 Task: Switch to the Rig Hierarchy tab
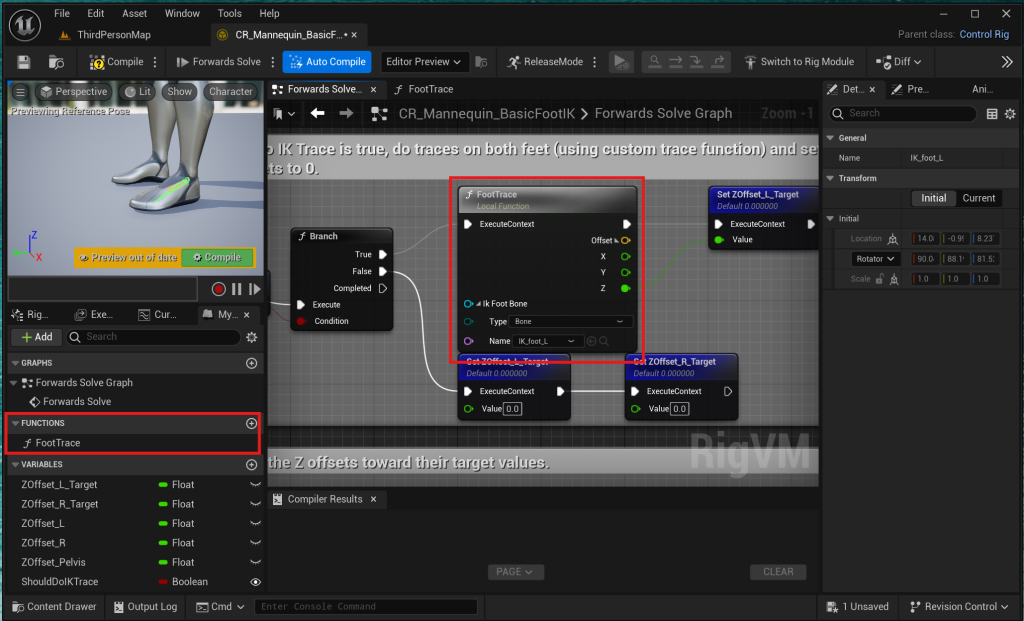30,315
